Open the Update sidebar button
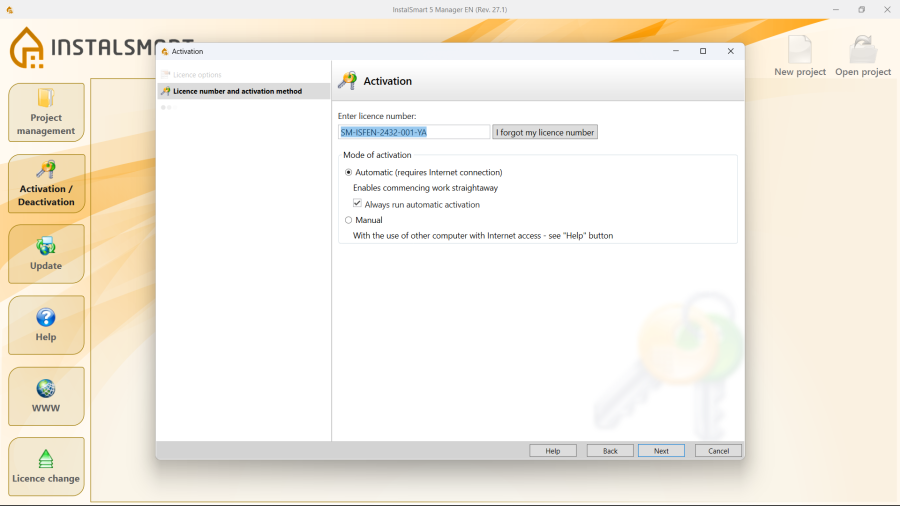 pos(46,254)
